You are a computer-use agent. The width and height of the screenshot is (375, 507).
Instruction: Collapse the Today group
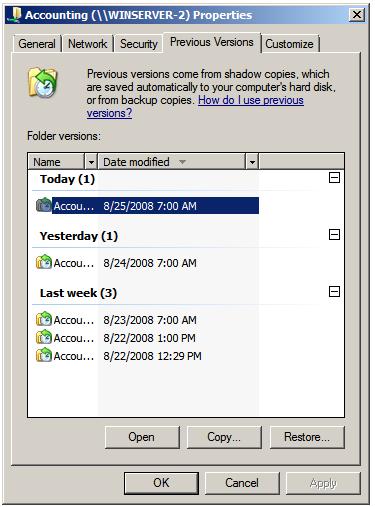334,178
